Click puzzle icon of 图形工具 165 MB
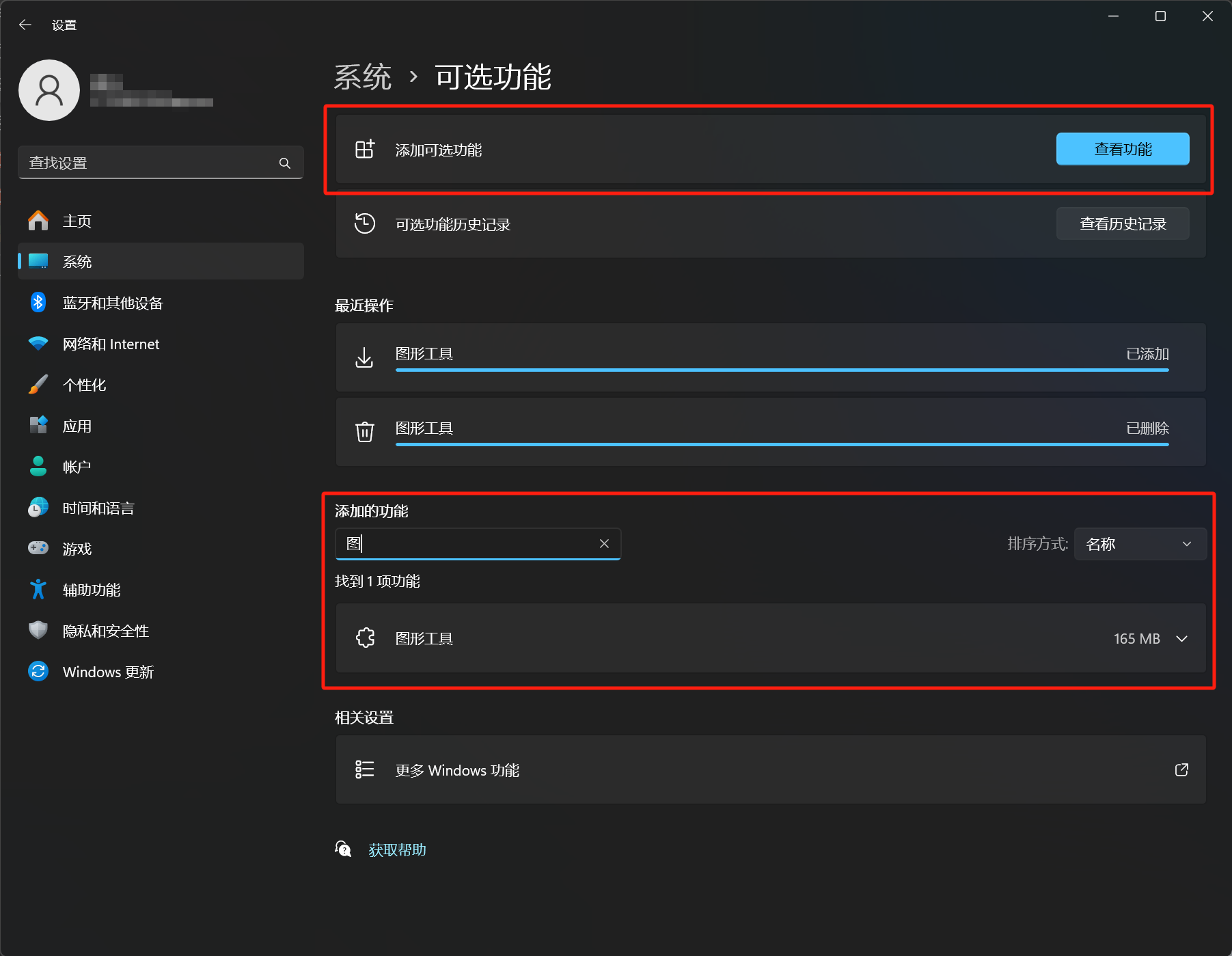The image size is (1232, 956). click(366, 638)
